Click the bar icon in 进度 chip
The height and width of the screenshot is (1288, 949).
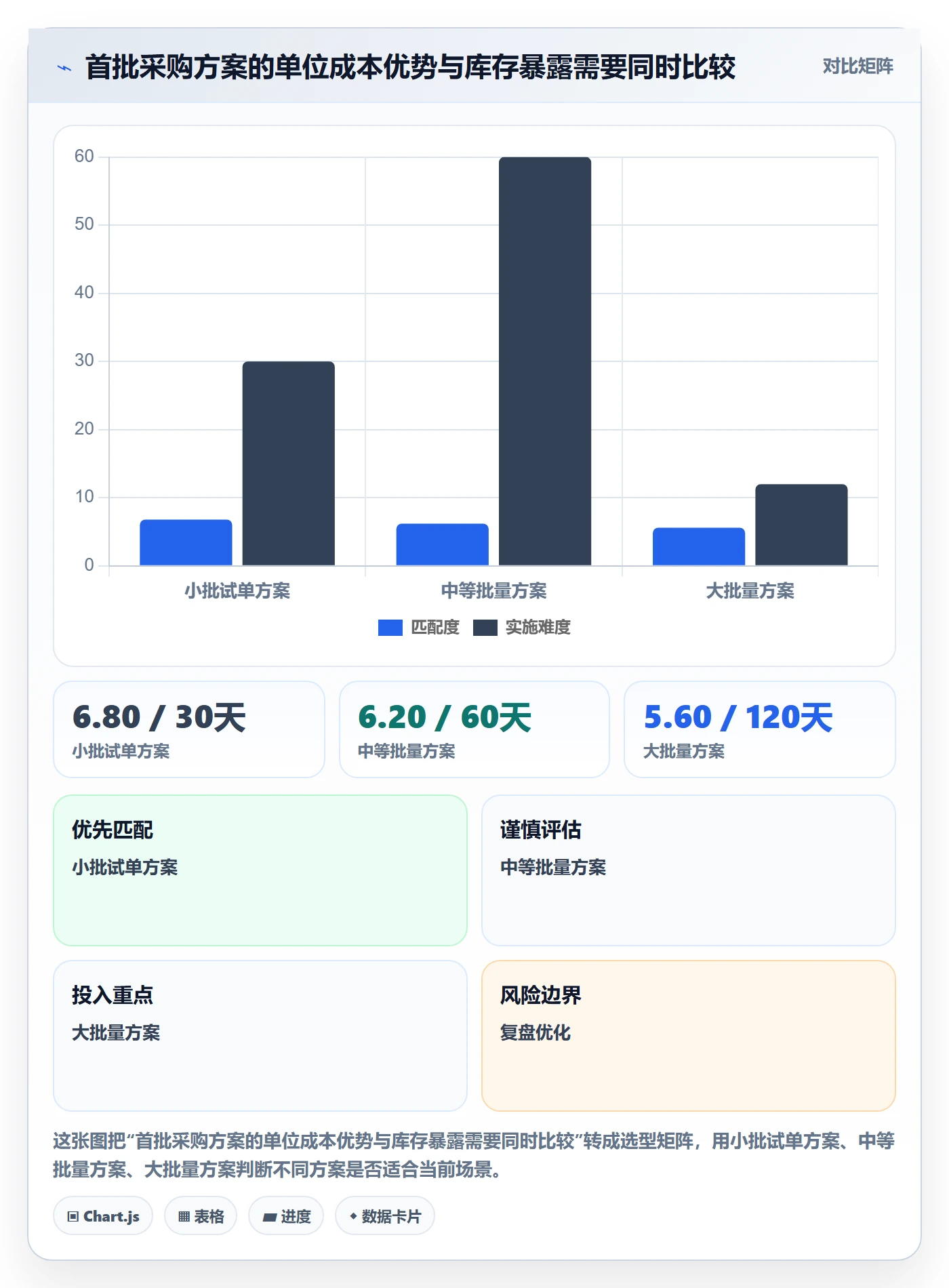coord(270,1217)
